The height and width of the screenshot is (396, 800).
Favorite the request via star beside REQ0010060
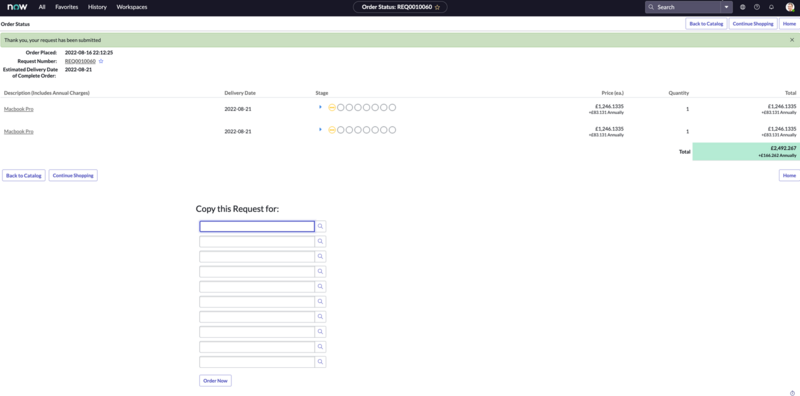coord(101,61)
